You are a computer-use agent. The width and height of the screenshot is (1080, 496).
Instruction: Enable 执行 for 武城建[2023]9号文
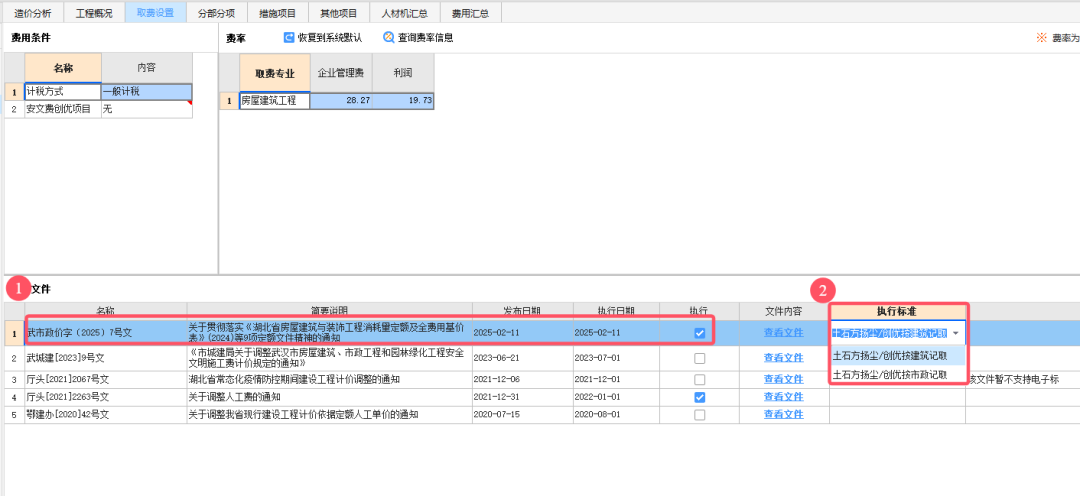700,358
